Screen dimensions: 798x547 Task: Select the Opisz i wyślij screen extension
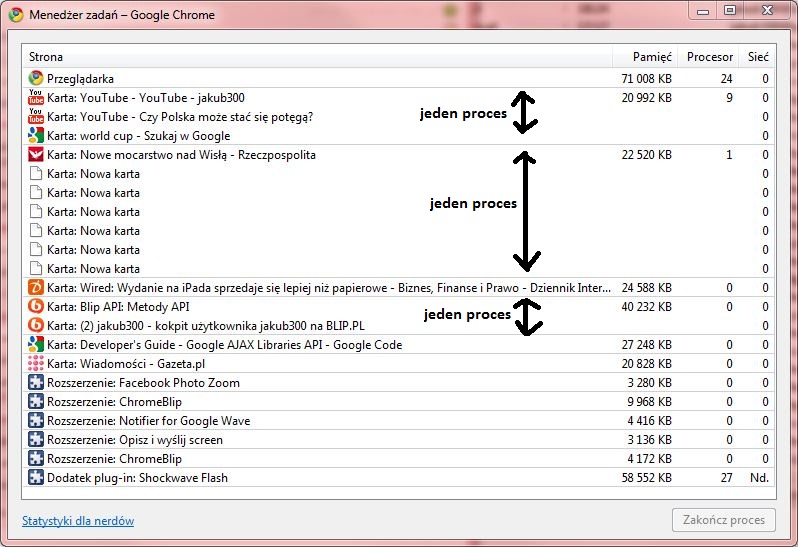tap(135, 440)
